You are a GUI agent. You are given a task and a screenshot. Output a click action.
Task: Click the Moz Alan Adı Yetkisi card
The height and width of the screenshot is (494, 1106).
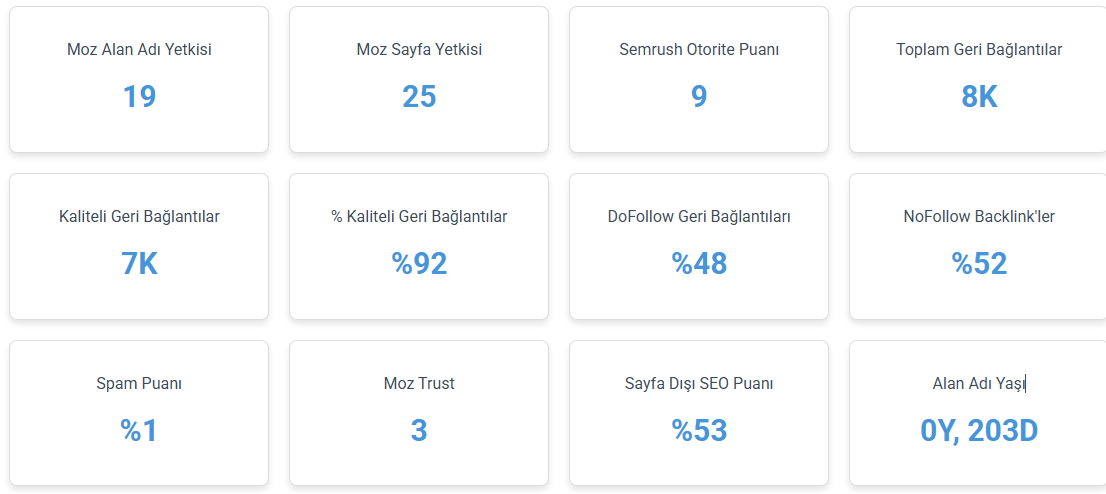(x=139, y=80)
